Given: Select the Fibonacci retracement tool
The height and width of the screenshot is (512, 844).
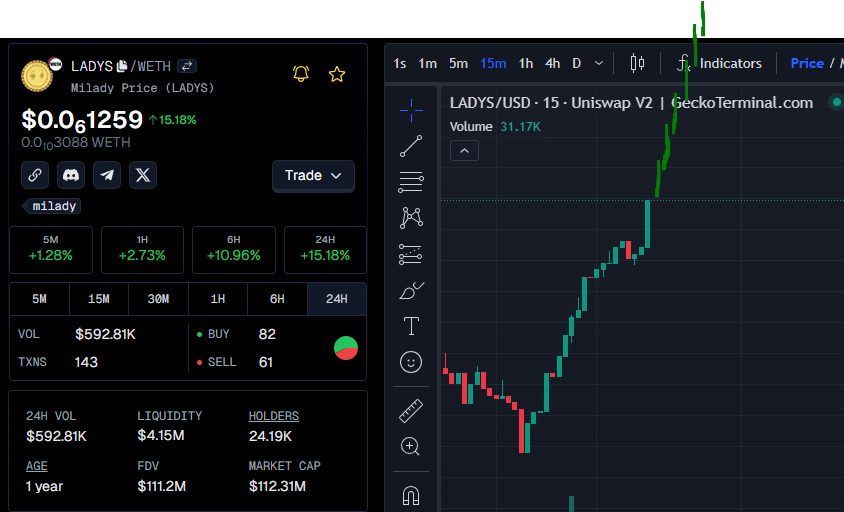Looking at the screenshot, I should pos(411,182).
